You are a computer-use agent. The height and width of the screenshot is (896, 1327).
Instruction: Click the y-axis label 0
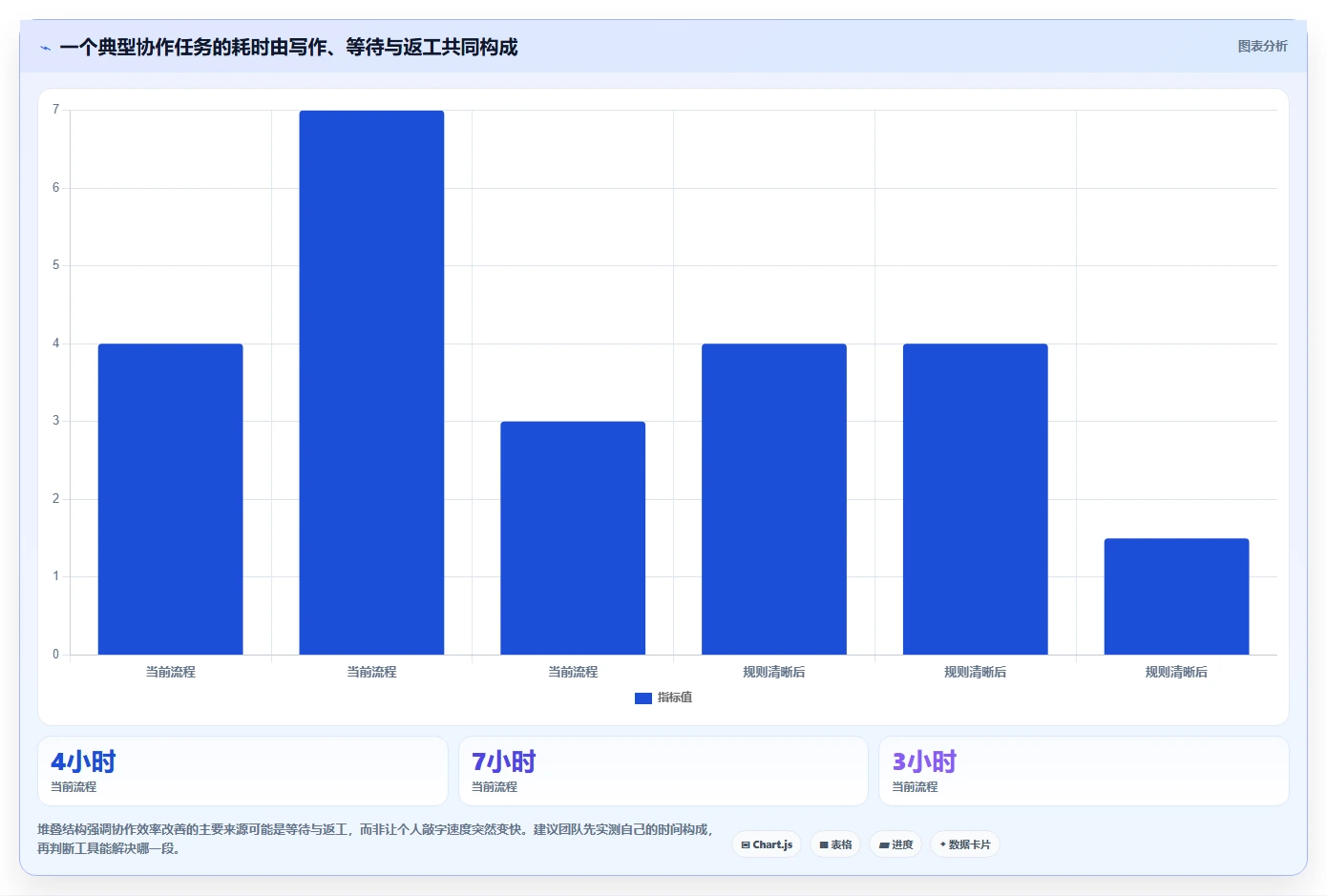(55, 655)
